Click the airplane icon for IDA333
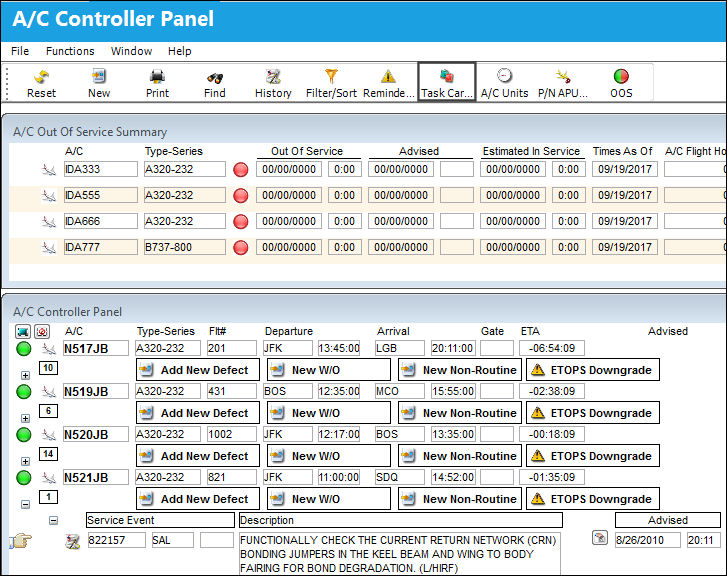Screen dimensions: 727x576 49,169
